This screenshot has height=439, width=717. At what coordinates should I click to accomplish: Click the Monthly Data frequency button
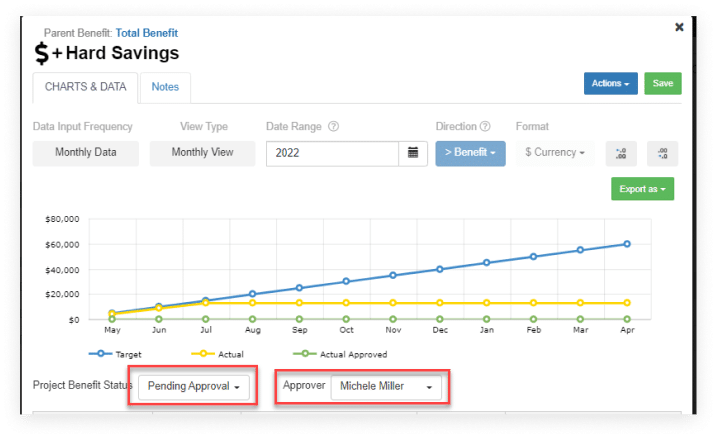coord(86,153)
